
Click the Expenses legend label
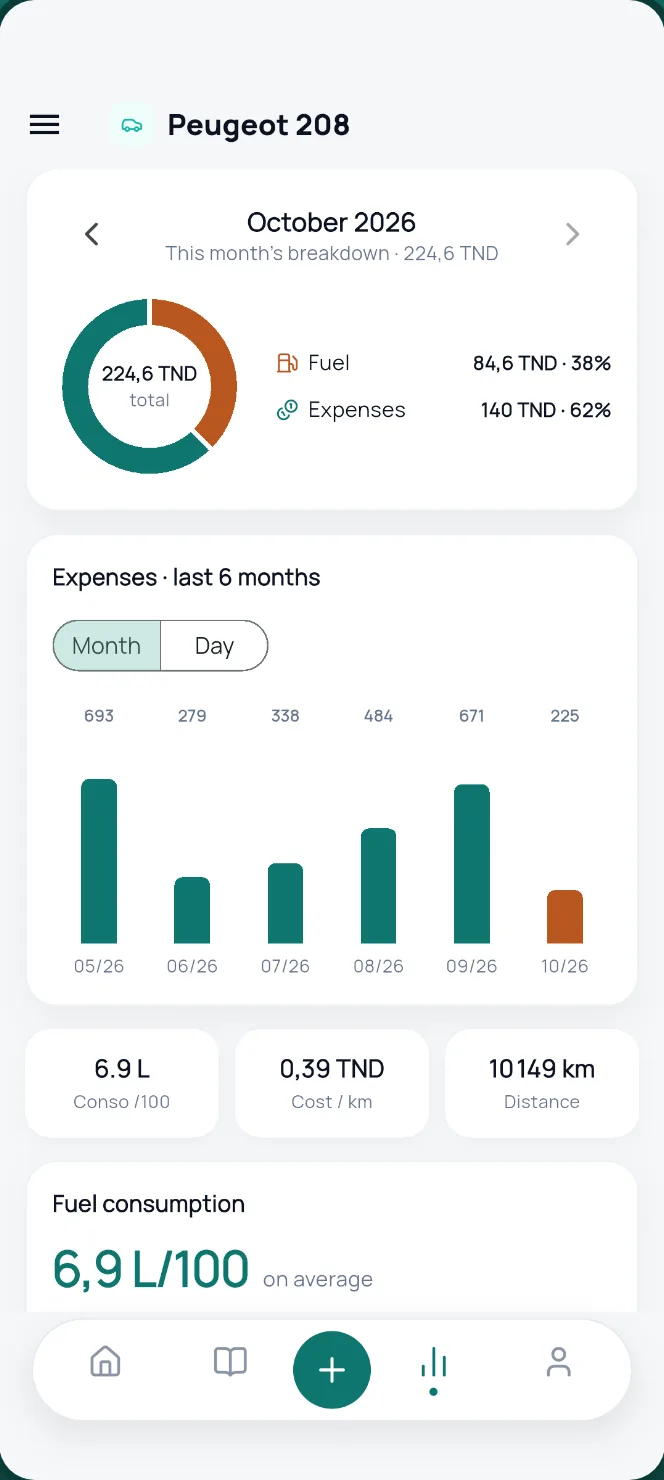[357, 410]
